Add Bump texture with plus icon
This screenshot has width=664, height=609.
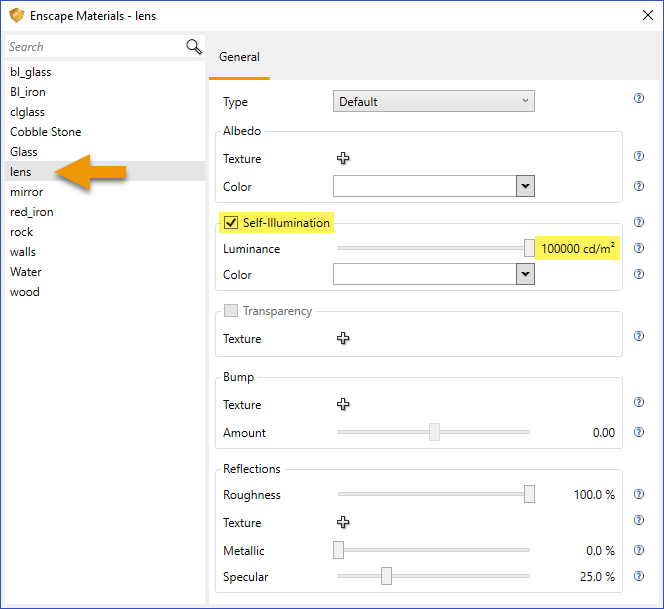tap(343, 404)
